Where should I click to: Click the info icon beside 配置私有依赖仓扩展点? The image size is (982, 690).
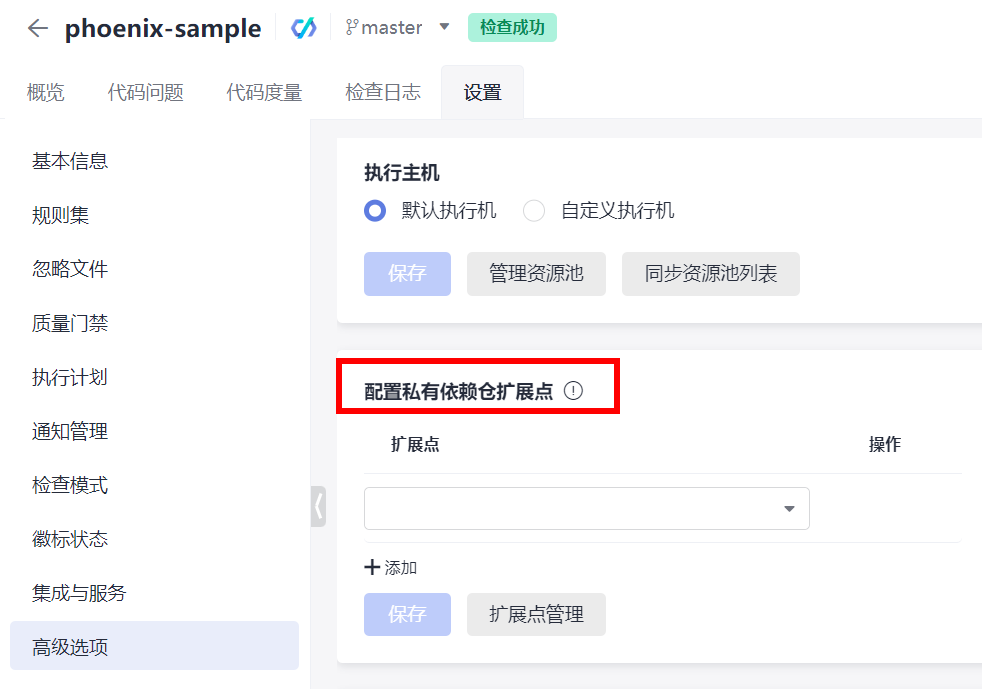tap(573, 391)
